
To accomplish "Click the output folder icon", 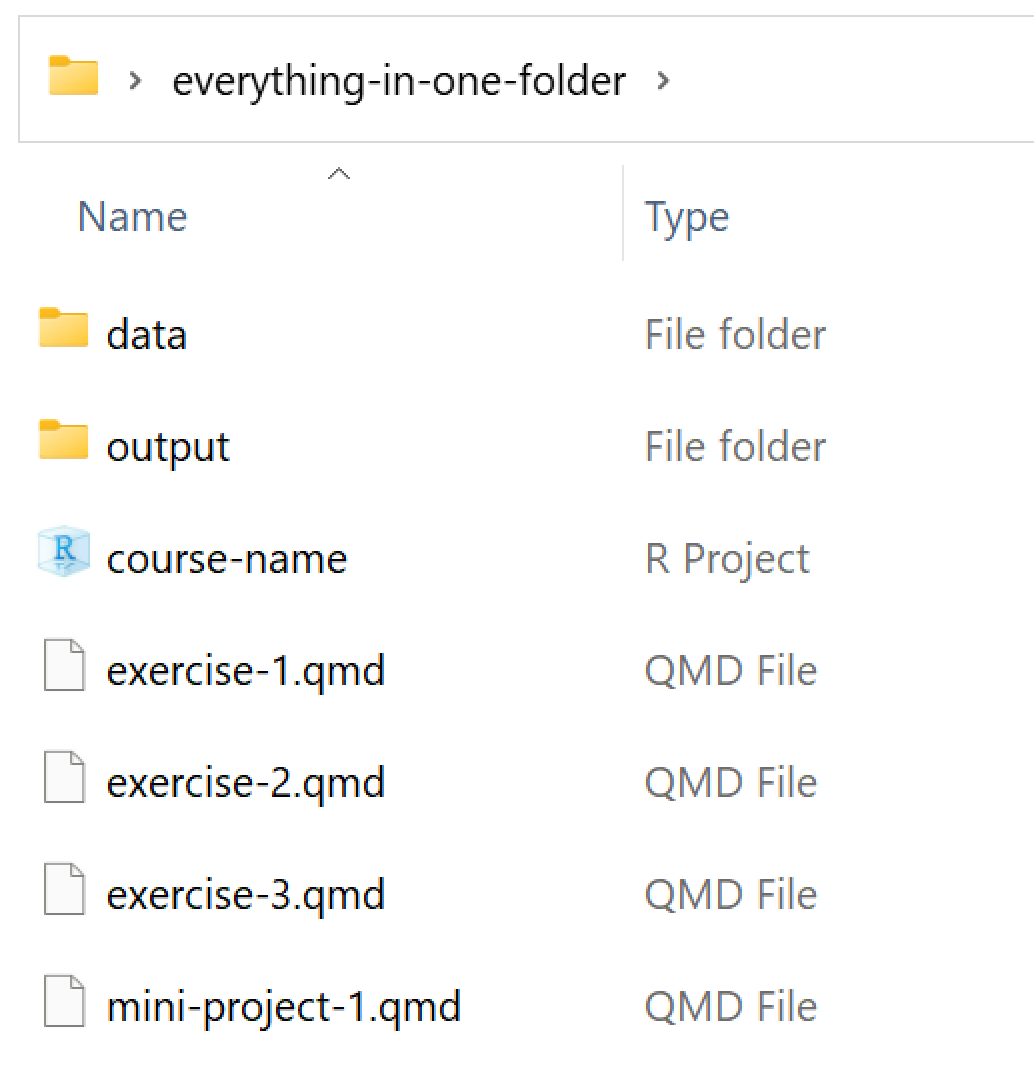I will (x=64, y=442).
